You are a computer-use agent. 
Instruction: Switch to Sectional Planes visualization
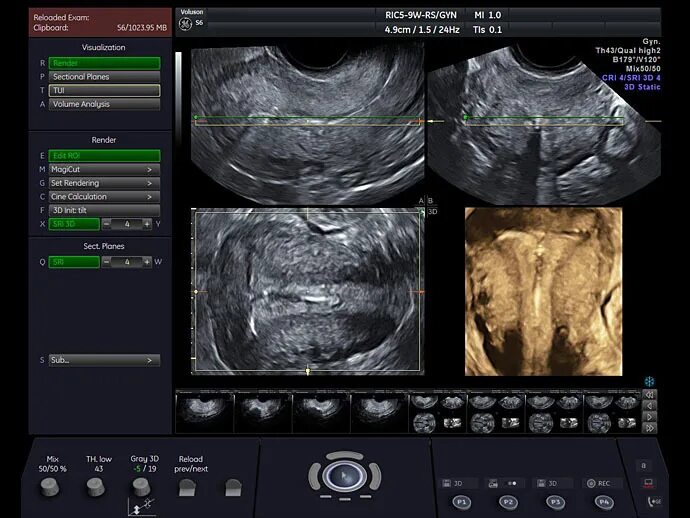tap(104, 77)
